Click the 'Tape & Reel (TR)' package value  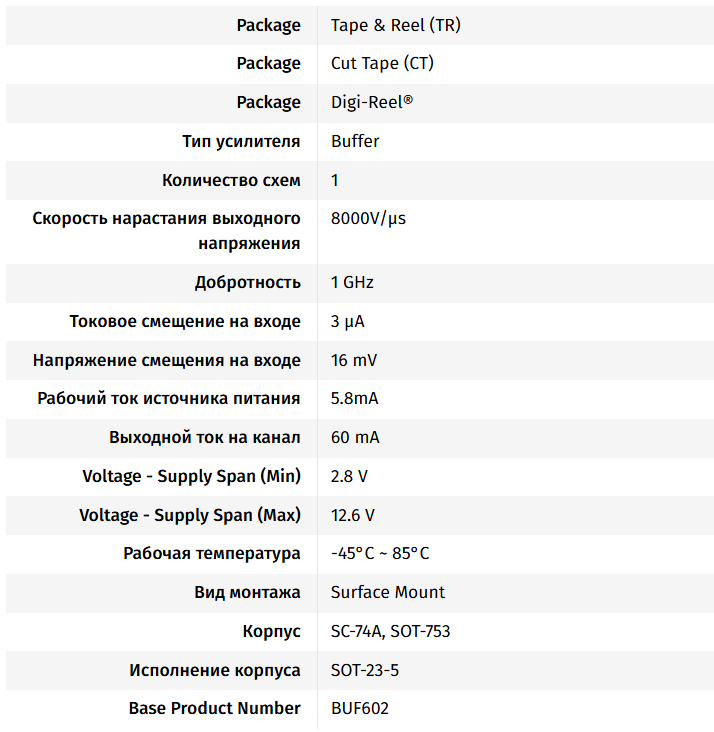pyautogui.click(x=395, y=25)
